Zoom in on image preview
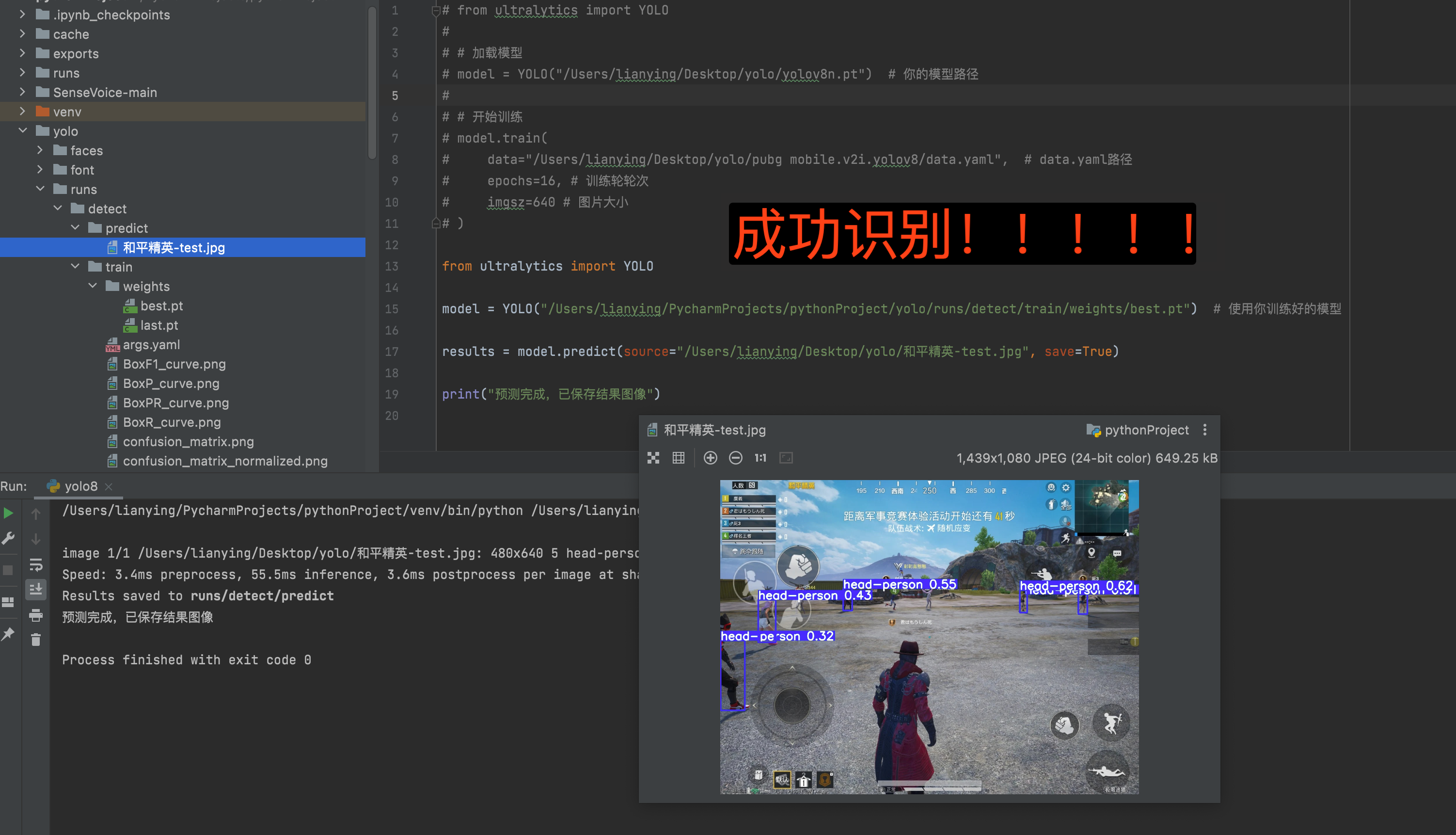The width and height of the screenshot is (1456, 835). point(710,458)
